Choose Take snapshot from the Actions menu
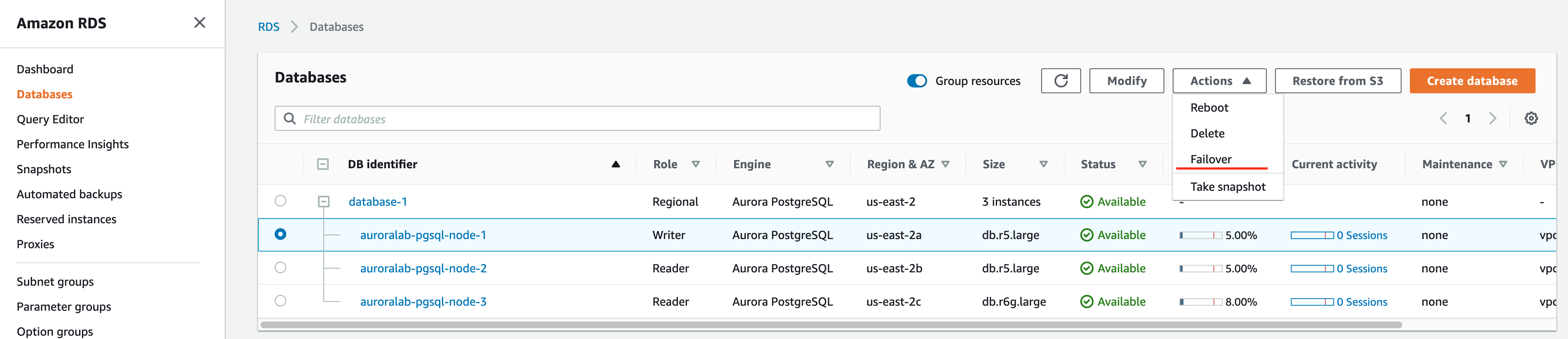The image size is (1568, 339). [x=1227, y=187]
